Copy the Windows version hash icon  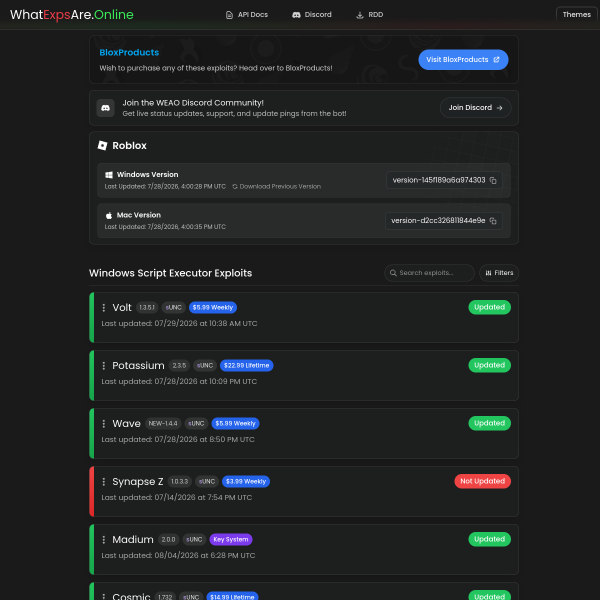tap(493, 180)
